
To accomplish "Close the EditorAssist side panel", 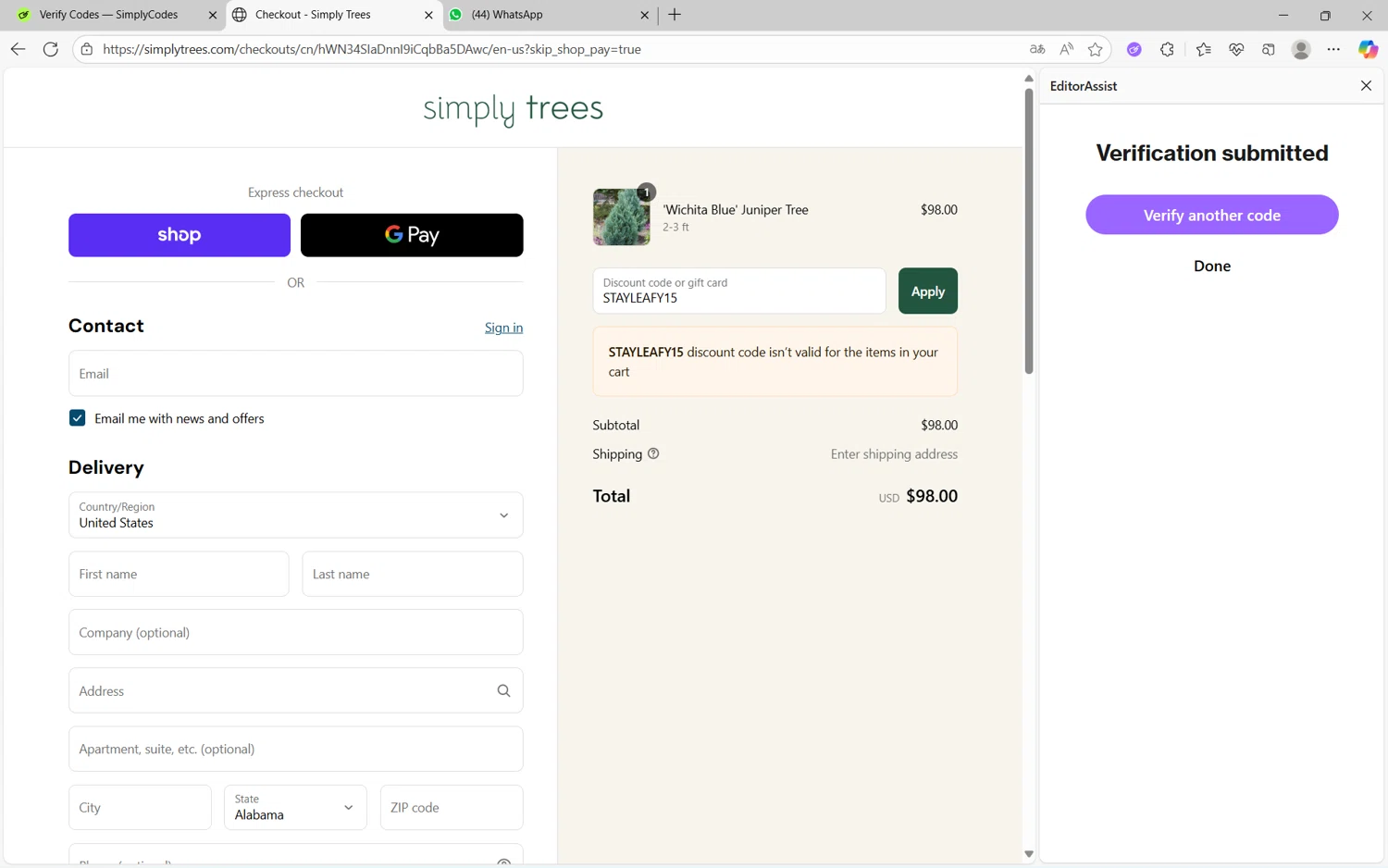I will [x=1366, y=85].
